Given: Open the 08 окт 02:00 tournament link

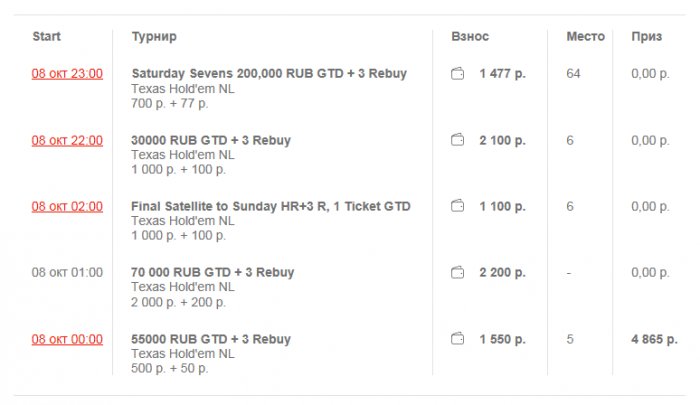Looking at the screenshot, I should point(67,207).
